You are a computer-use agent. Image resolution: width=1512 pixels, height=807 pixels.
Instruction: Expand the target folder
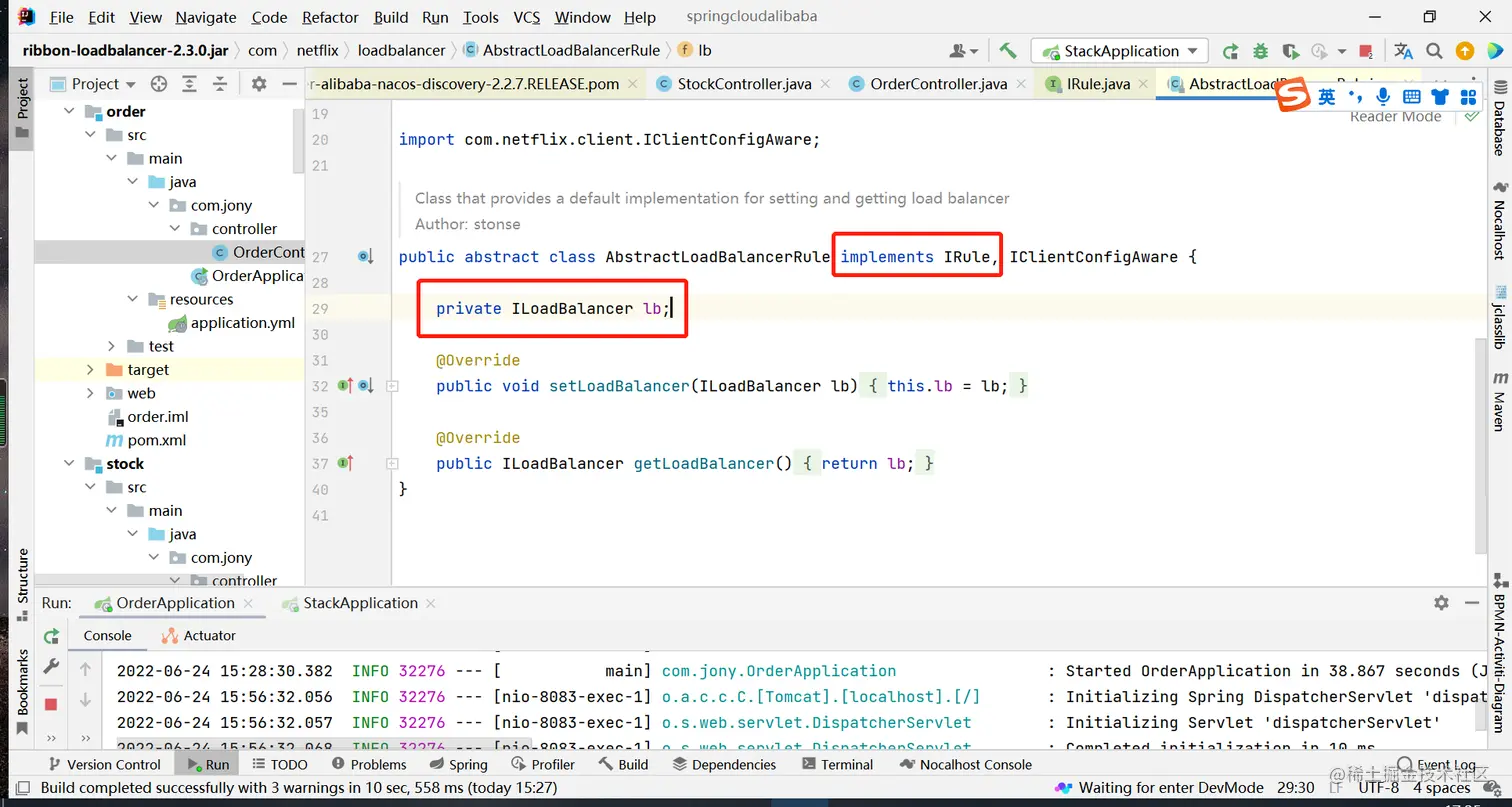90,370
